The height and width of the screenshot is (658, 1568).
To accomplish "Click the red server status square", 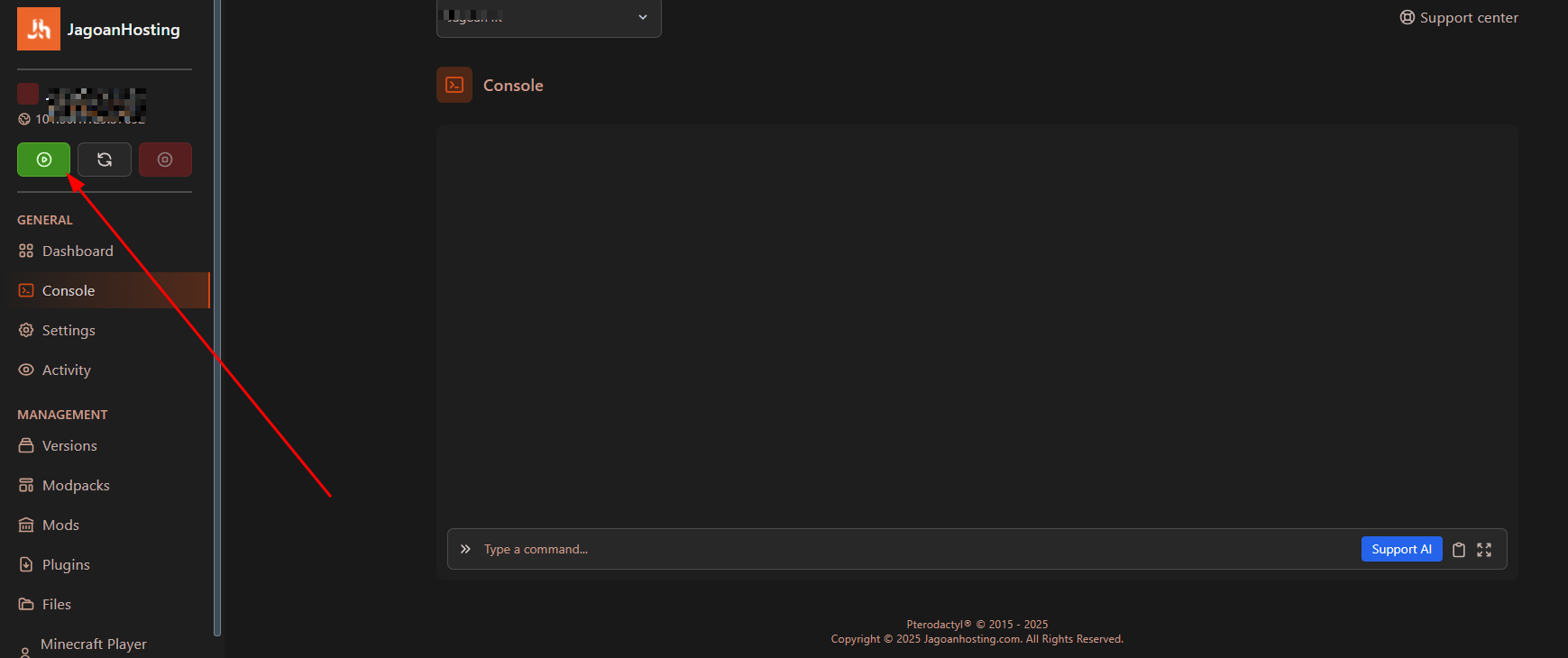I will pos(28,94).
